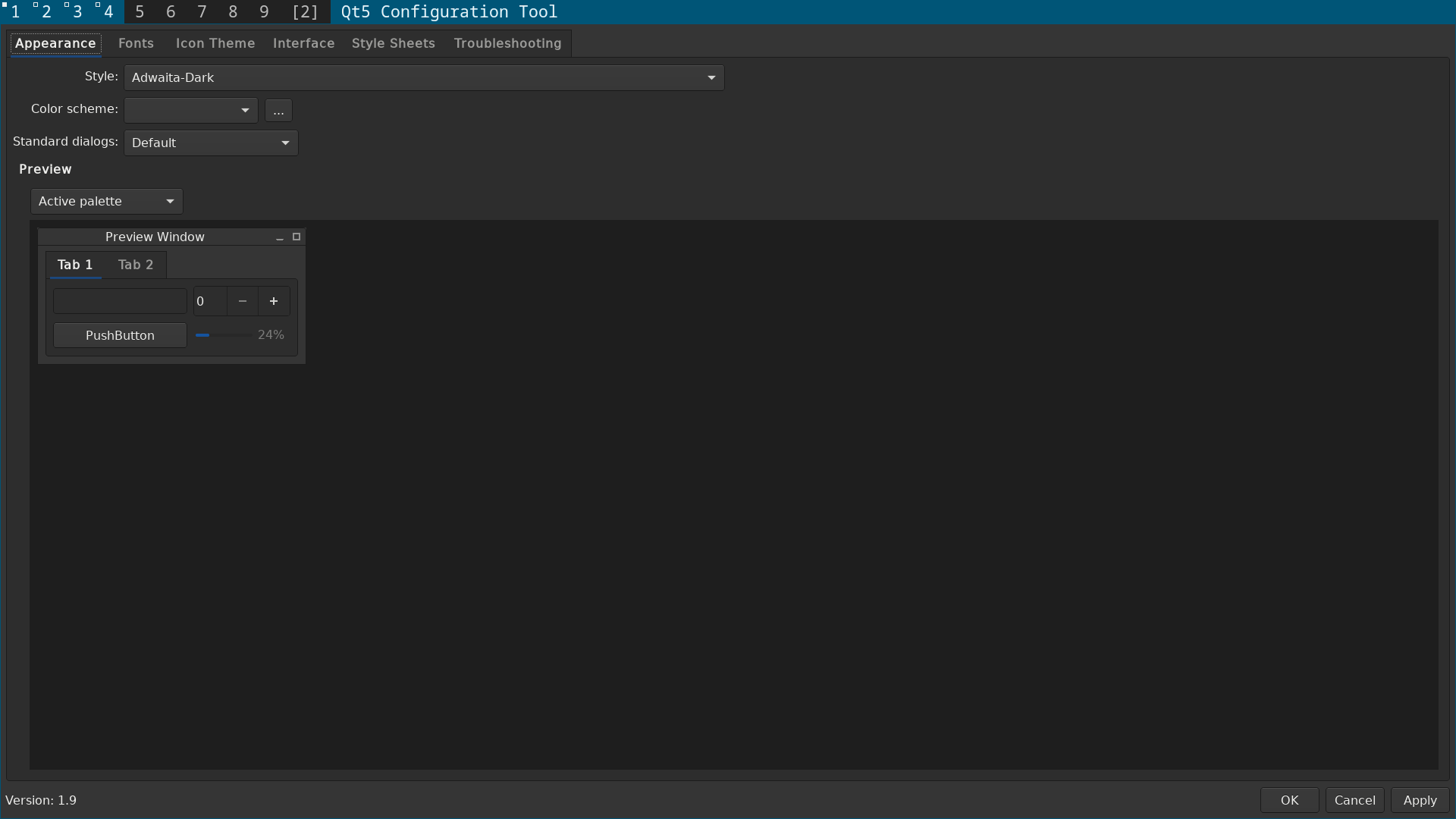
Task: Switch to workspace 5
Action: [140, 12]
